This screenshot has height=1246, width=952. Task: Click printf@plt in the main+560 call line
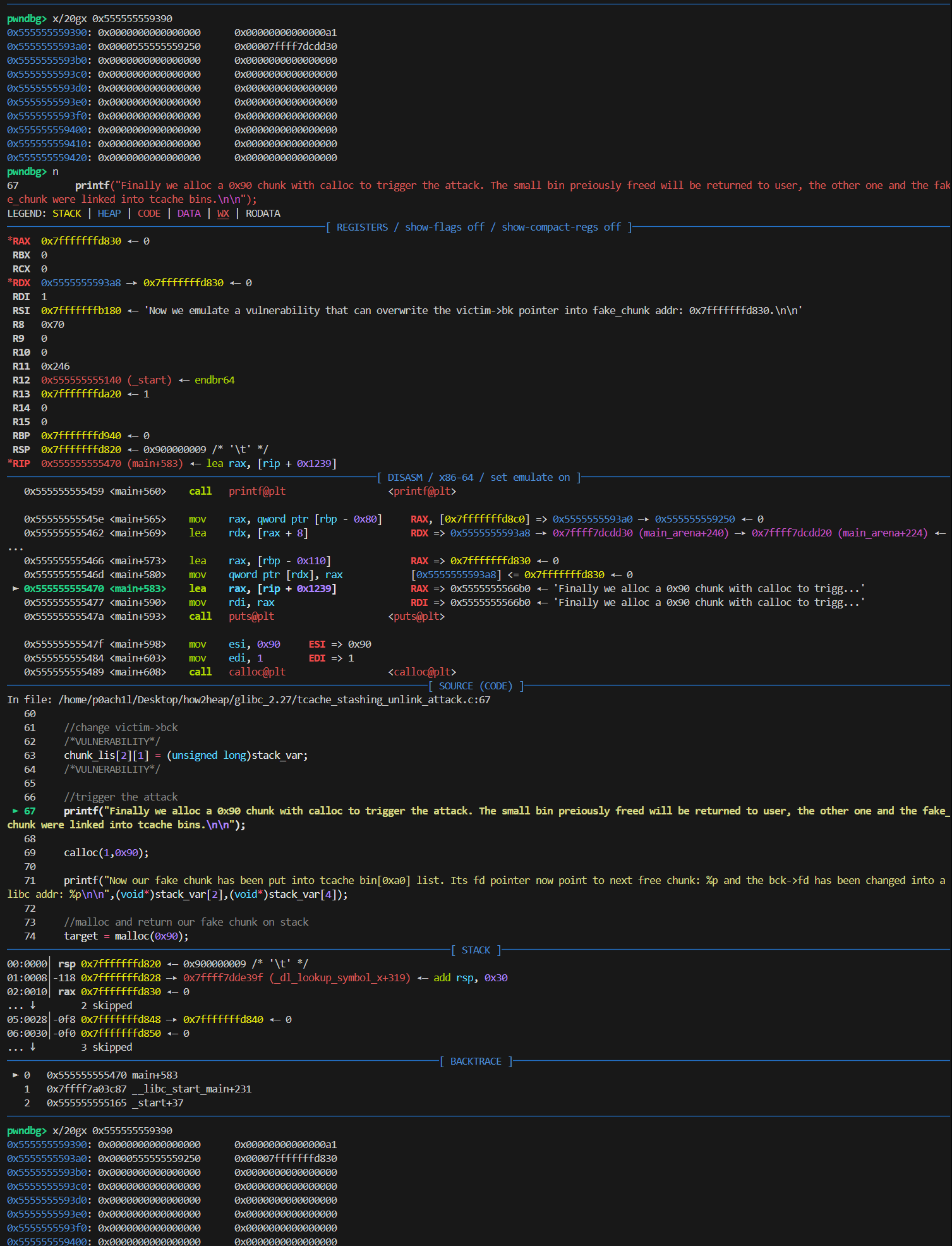pos(257,491)
